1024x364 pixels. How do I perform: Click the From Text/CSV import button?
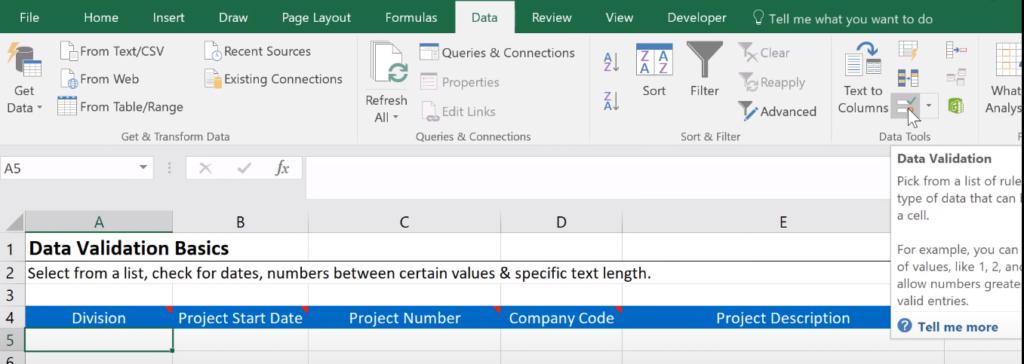[112, 51]
